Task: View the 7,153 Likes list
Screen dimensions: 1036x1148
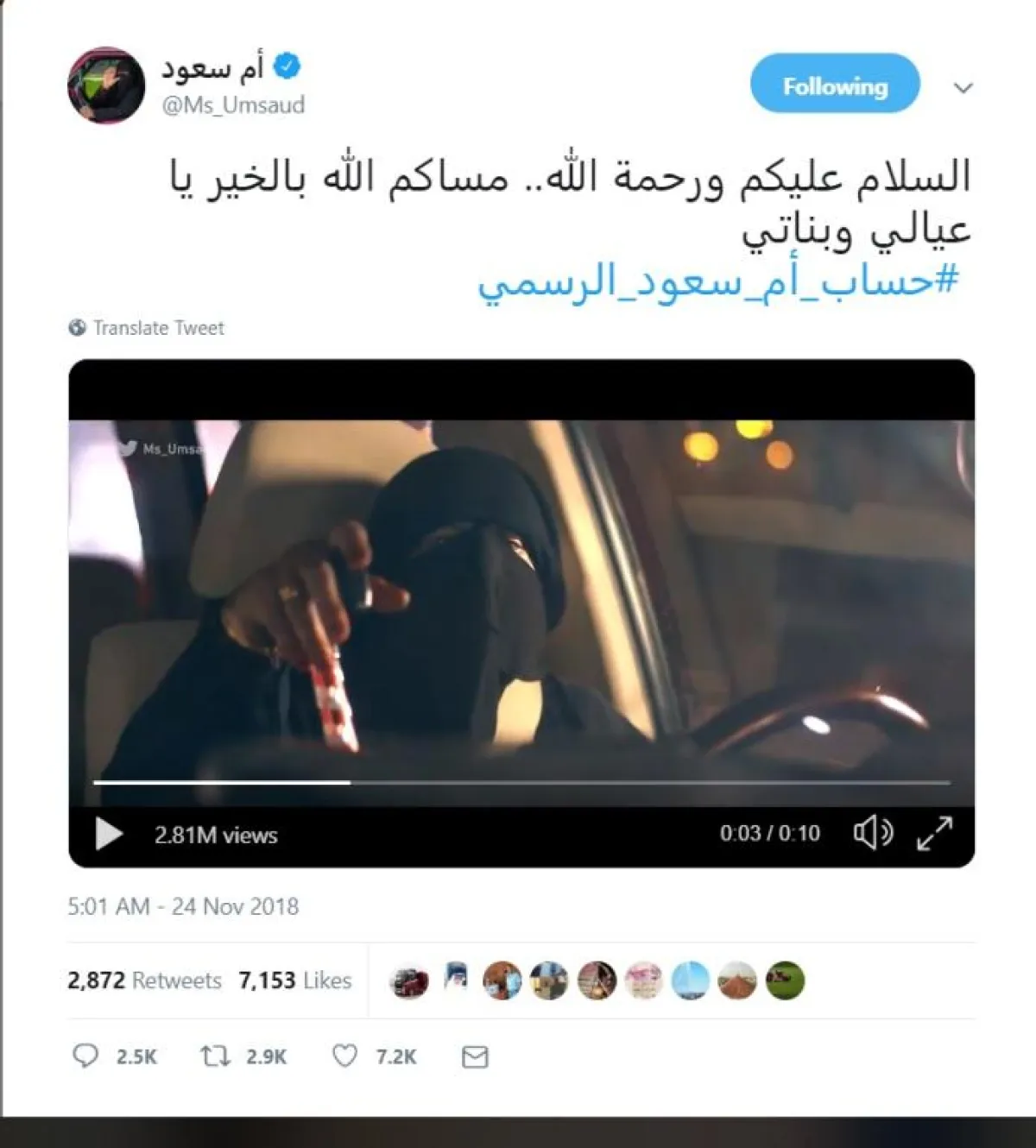Action: 295,981
